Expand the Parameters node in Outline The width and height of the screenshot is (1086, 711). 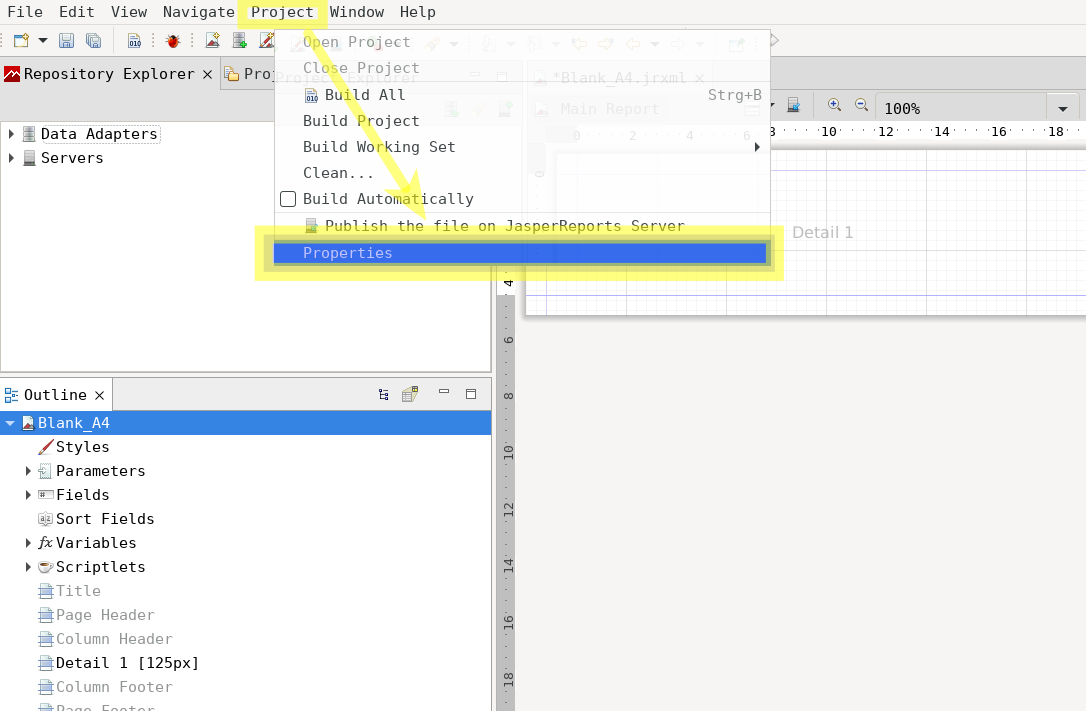[28, 471]
